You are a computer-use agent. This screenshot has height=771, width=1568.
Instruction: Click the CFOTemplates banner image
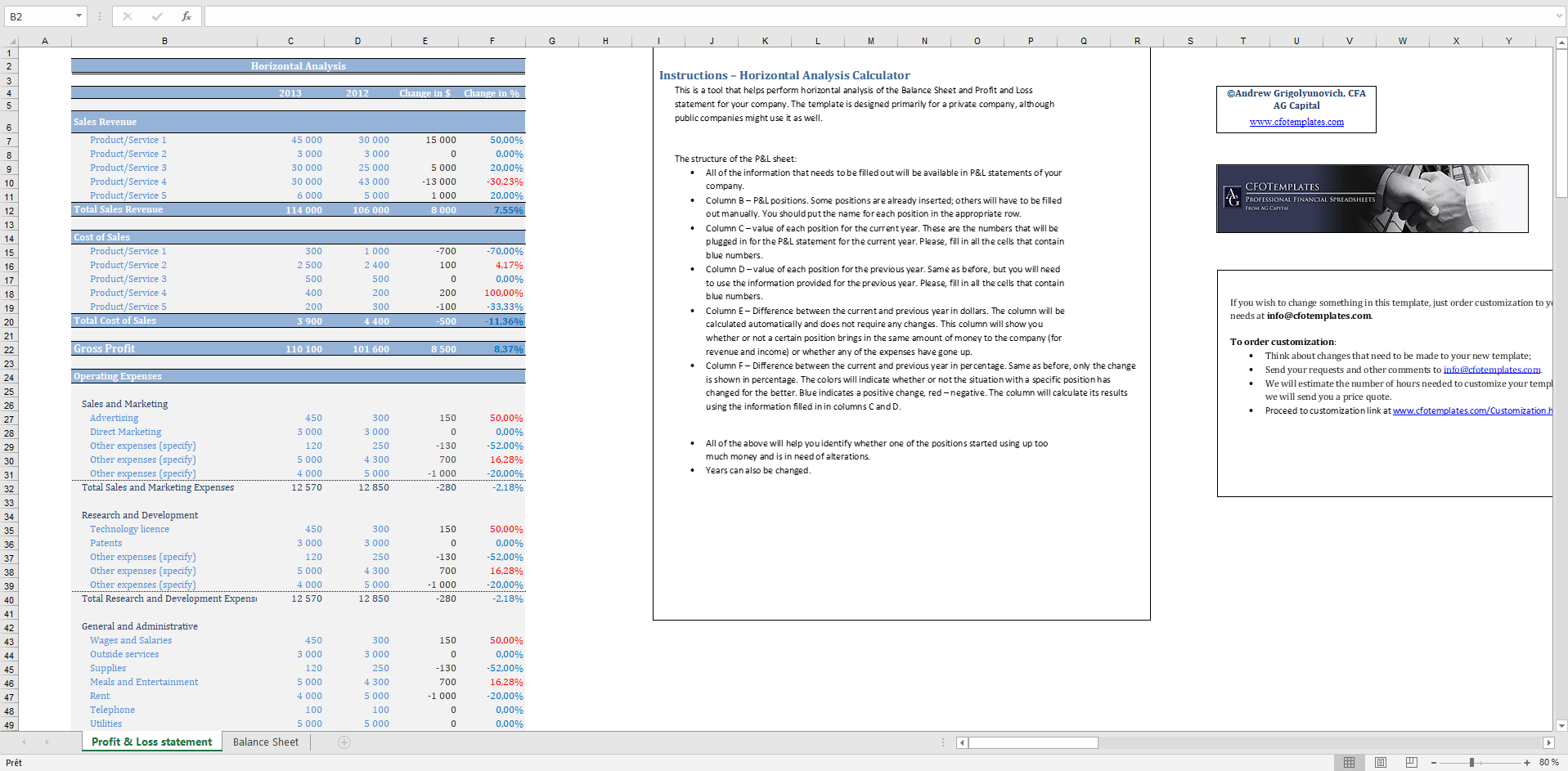point(1372,199)
